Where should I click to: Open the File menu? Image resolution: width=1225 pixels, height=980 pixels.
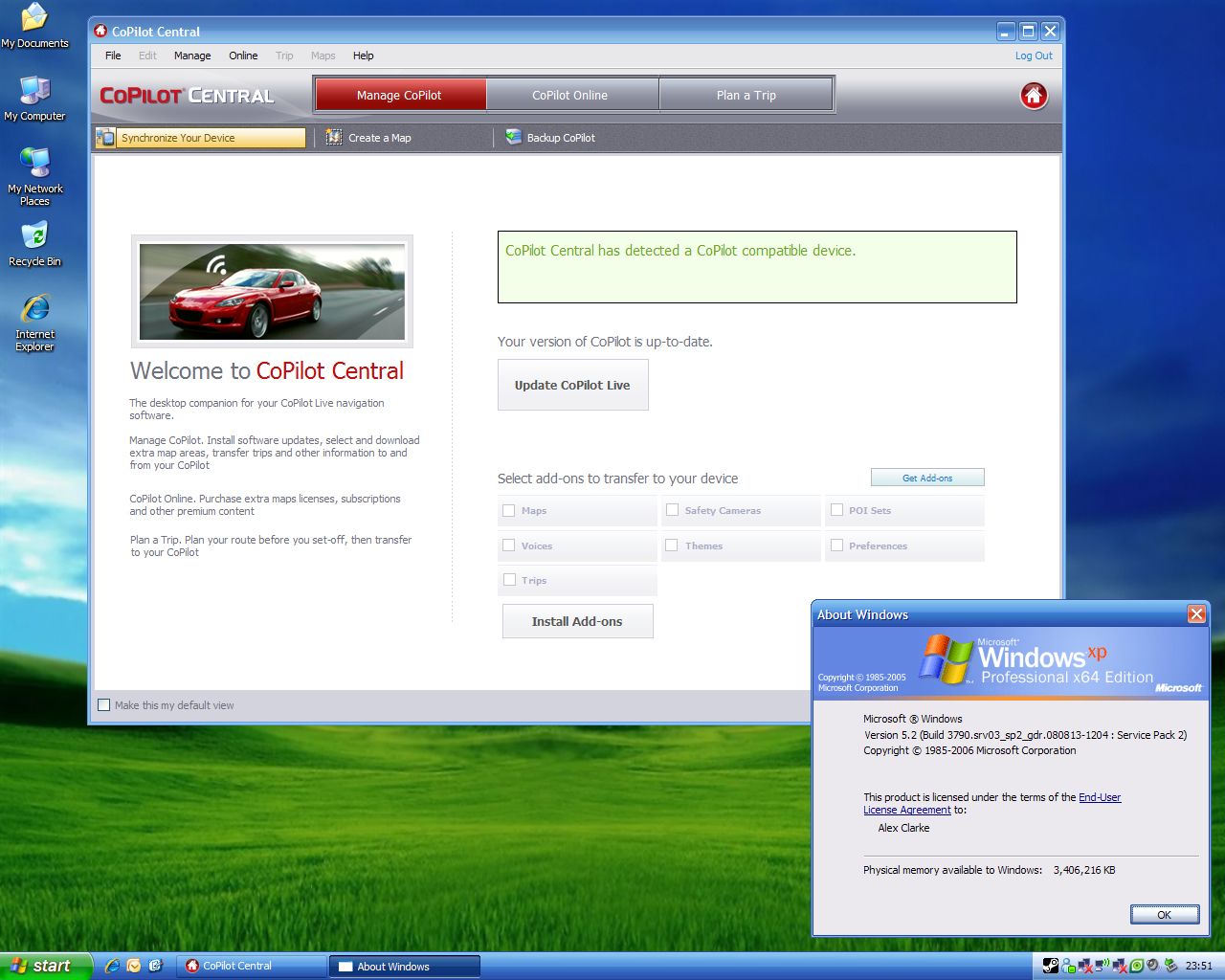113,56
